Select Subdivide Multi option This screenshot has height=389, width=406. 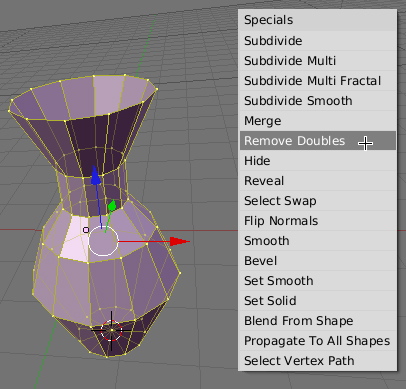[318, 61]
